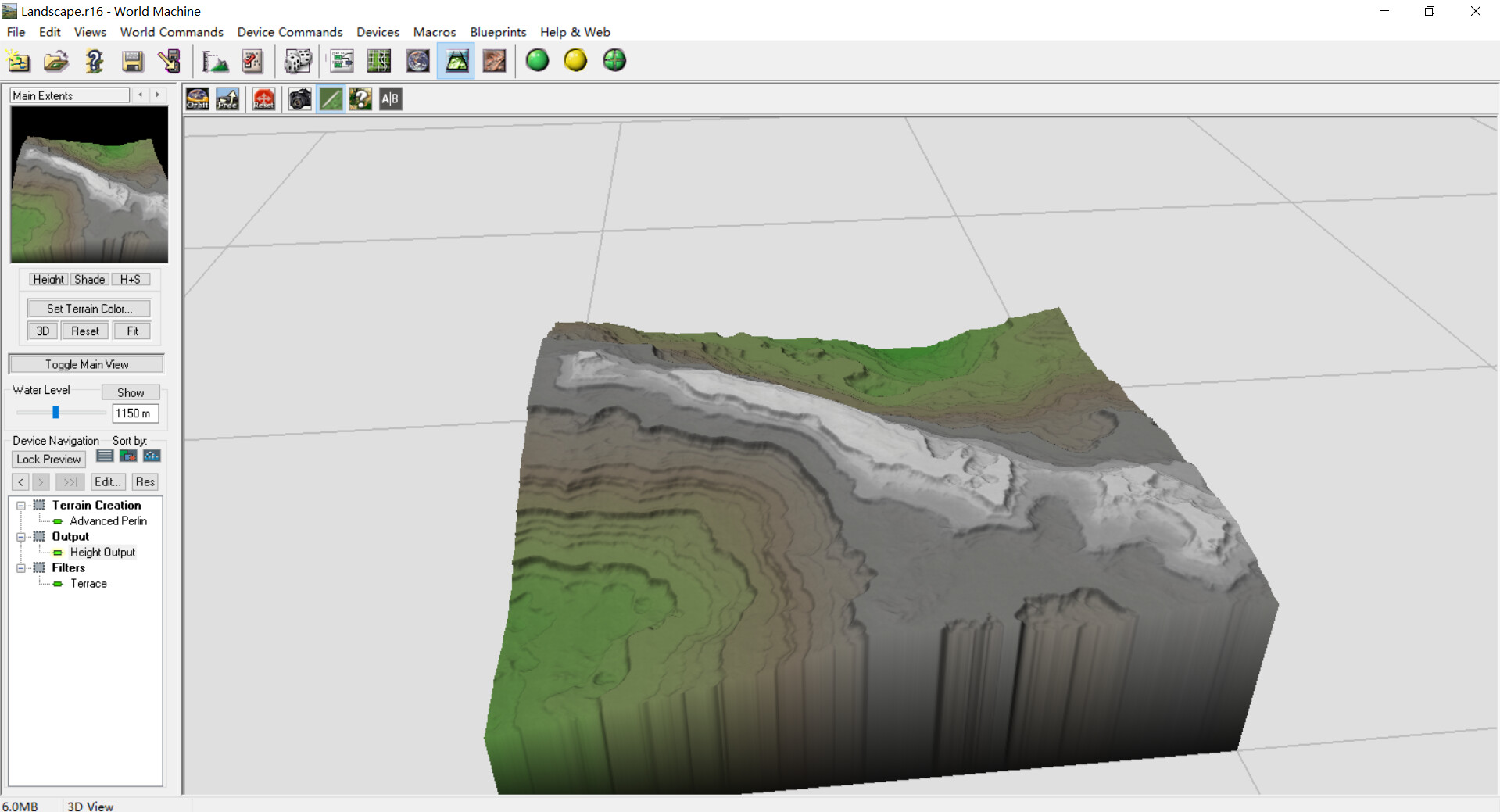This screenshot has width=1500, height=812.
Task: Click the green build sphere icon
Action: coord(537,61)
